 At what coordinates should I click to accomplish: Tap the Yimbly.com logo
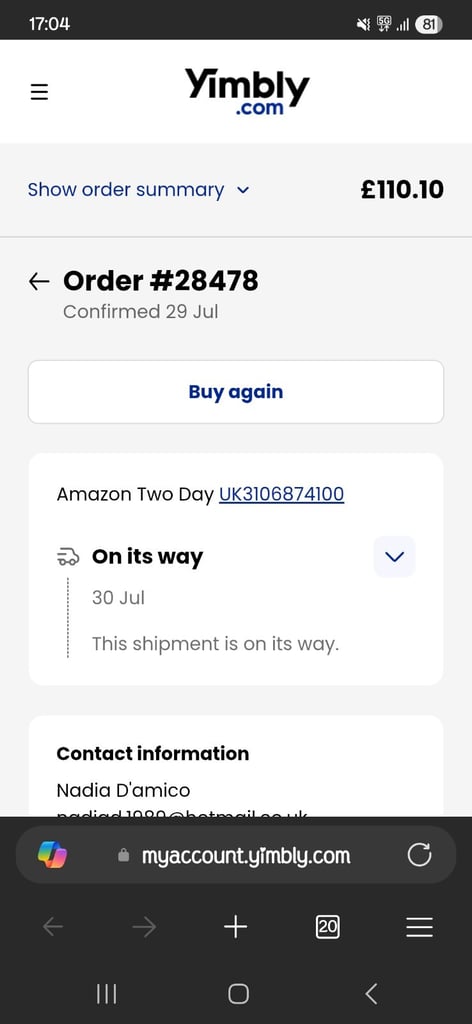247,92
